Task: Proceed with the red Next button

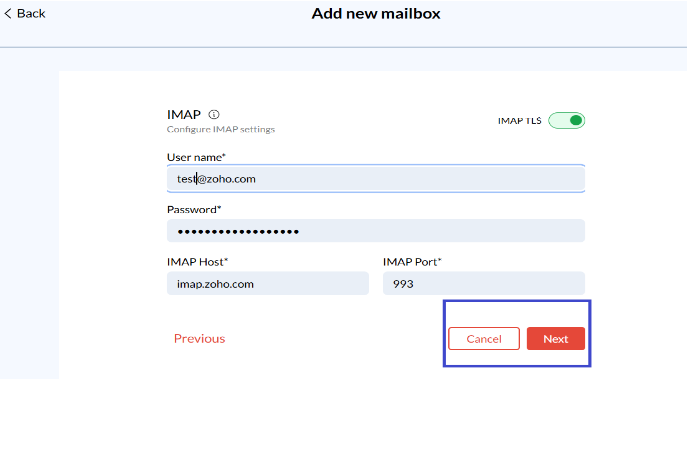Action: pyautogui.click(x=555, y=339)
